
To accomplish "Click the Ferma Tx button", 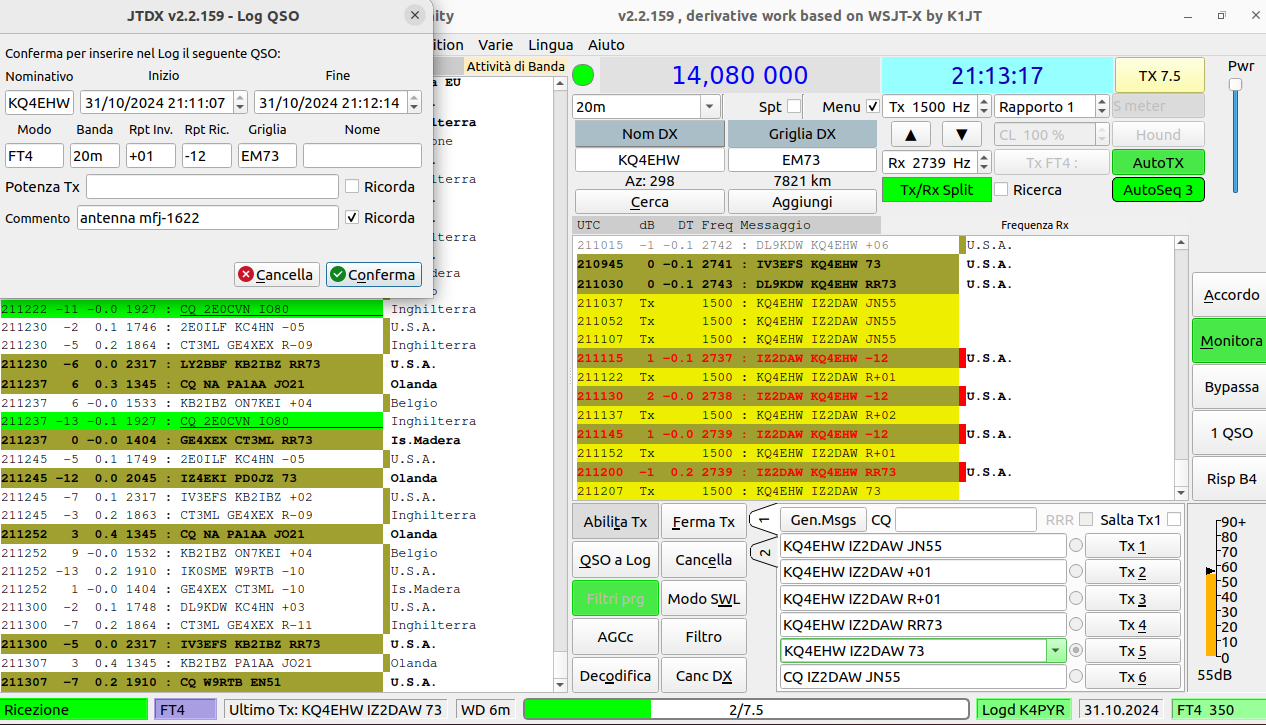I will 704,522.
